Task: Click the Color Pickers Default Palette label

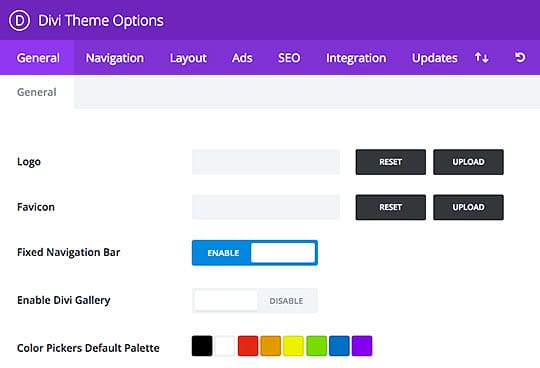Action: point(88,348)
